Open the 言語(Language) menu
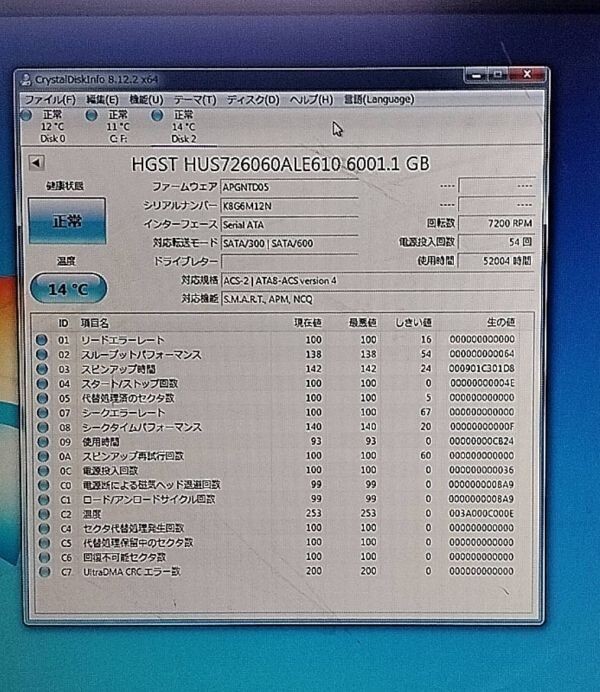 click(379, 99)
